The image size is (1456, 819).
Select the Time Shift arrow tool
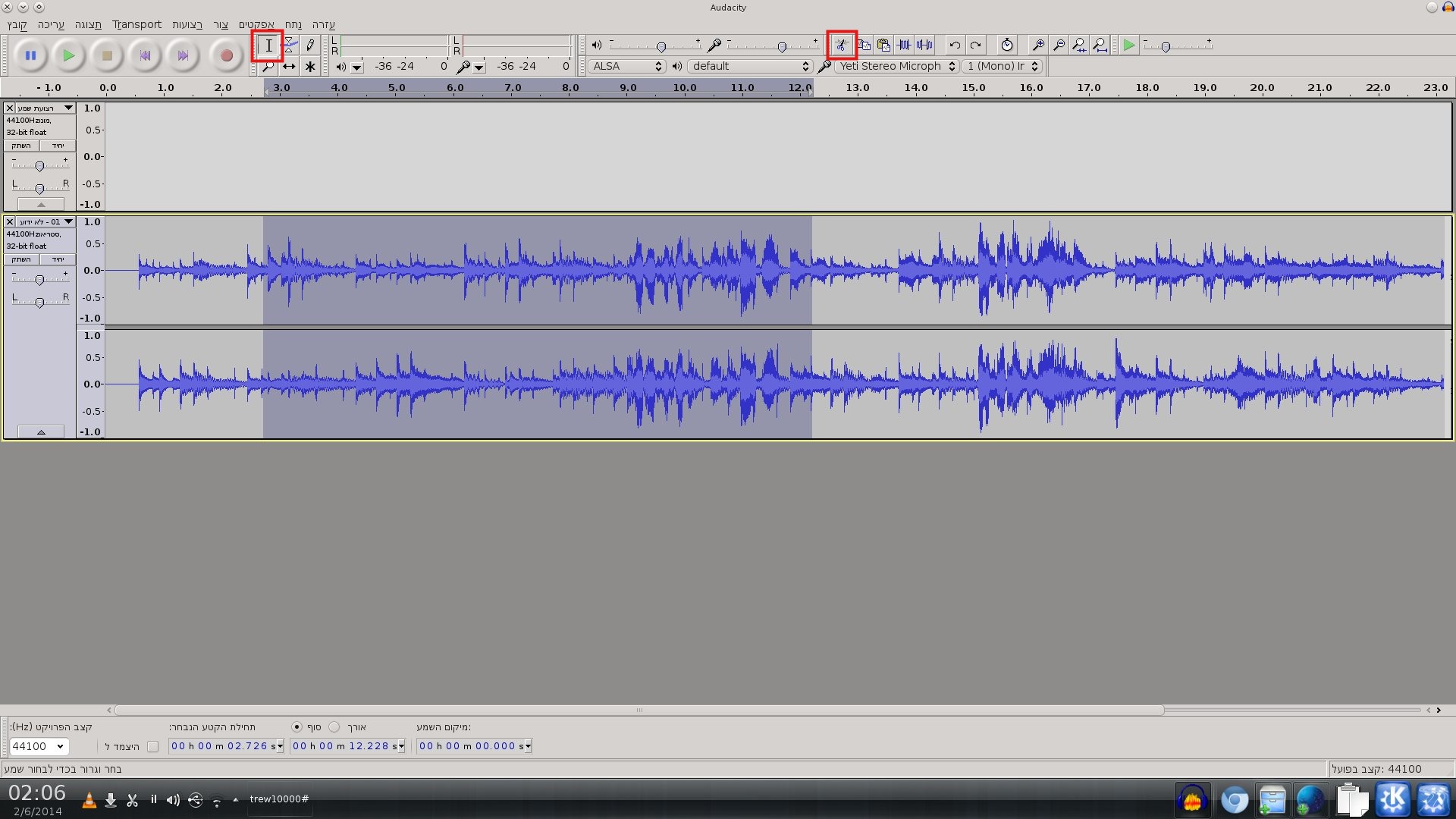point(289,67)
